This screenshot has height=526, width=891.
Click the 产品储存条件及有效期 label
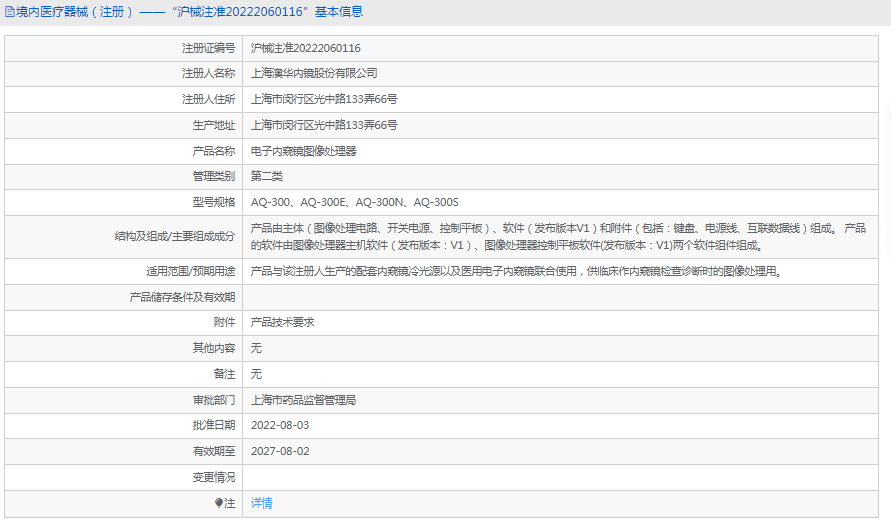[182, 297]
